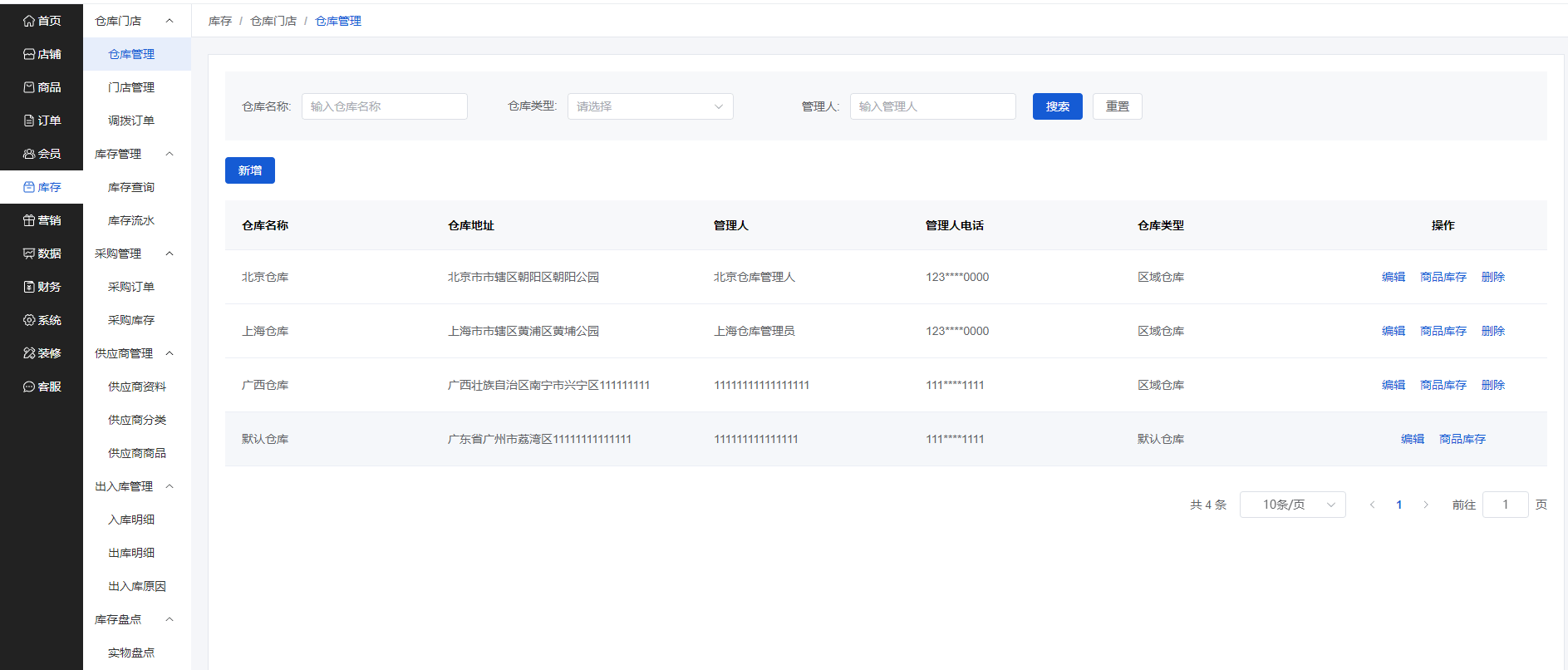Select 出库明细 submenu item
1568x670 pixels.
(137, 553)
